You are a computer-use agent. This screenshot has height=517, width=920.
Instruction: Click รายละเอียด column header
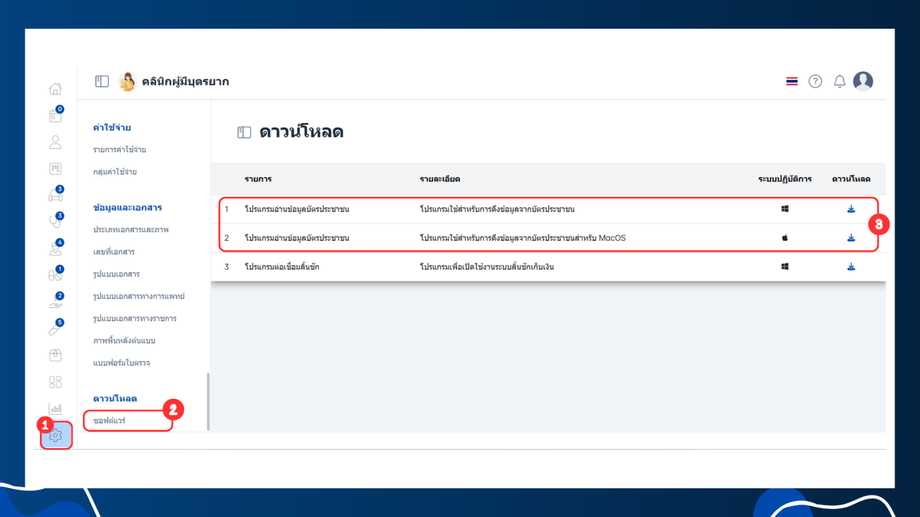[x=440, y=179]
